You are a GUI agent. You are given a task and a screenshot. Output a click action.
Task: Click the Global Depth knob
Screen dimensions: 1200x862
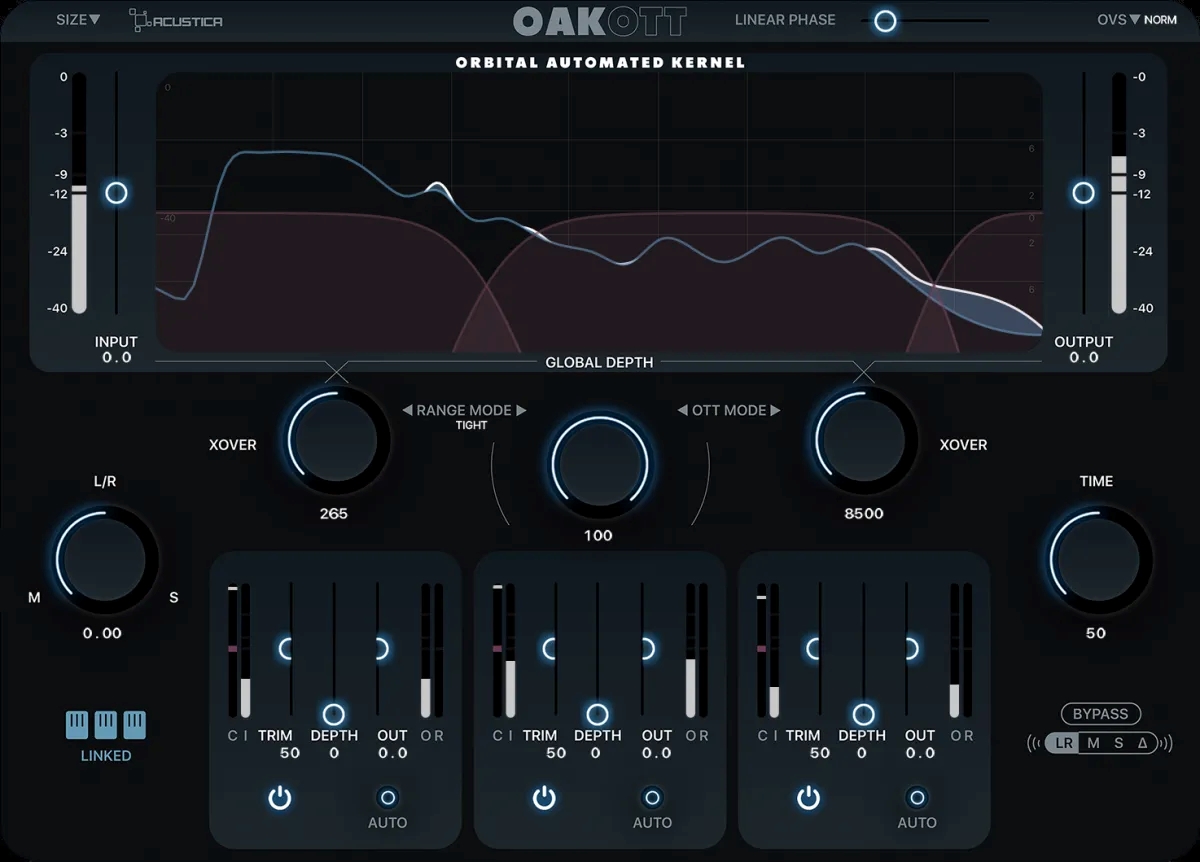click(x=599, y=465)
